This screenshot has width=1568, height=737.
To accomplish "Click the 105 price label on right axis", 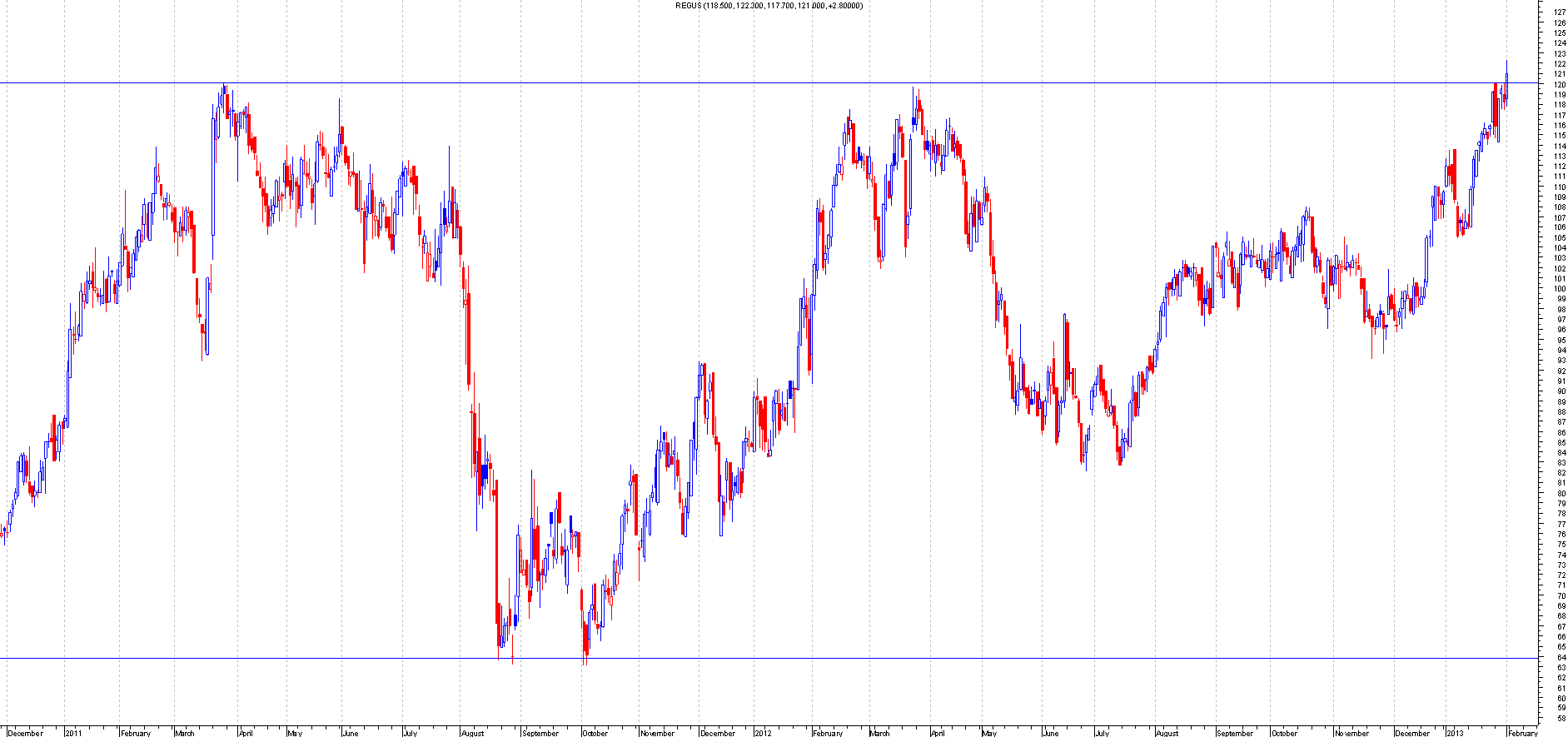I will [1560, 237].
